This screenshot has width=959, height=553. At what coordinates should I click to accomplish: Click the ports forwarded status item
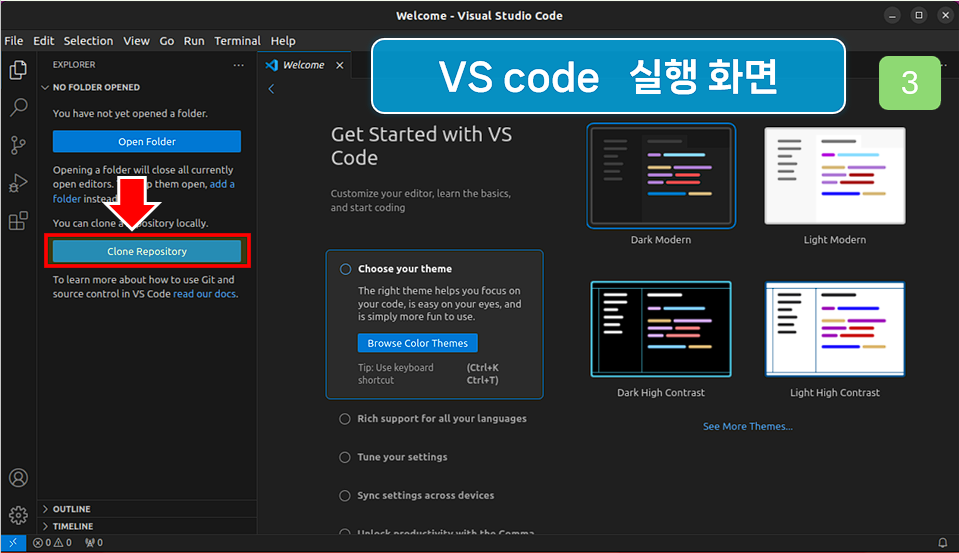pyautogui.click(x=94, y=543)
